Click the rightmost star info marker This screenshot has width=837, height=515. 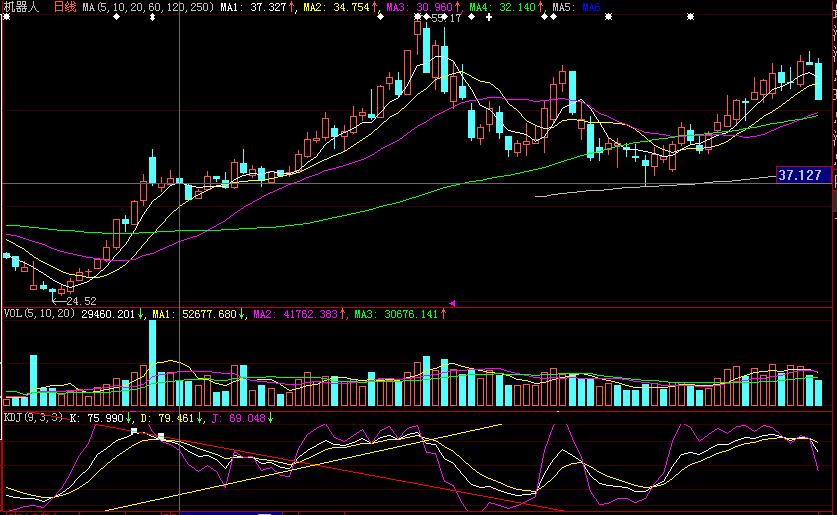tap(690, 17)
